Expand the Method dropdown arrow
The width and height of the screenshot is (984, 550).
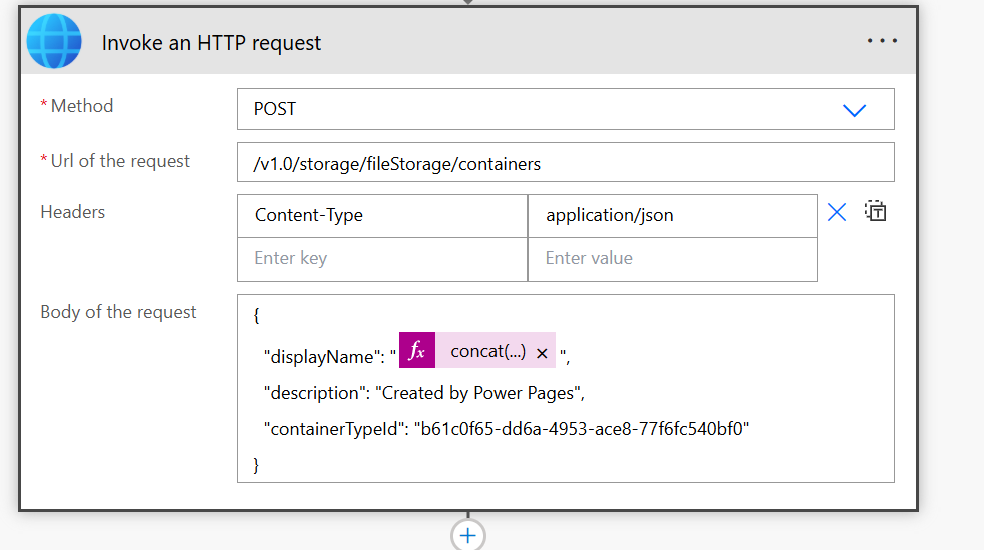(x=854, y=110)
